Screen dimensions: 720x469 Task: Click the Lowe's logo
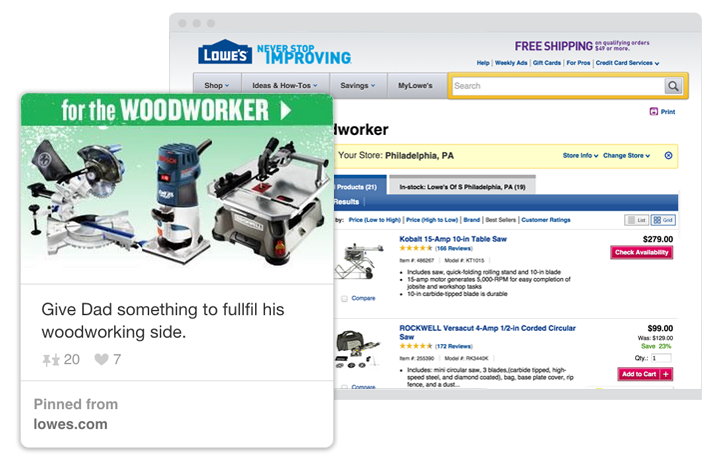click(x=225, y=52)
